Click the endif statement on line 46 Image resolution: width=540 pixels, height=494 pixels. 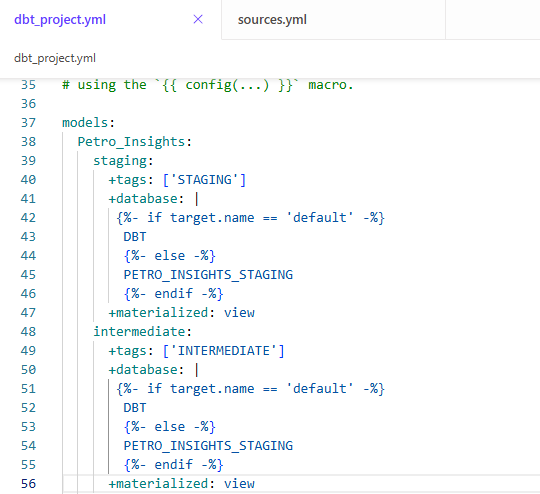pyautogui.click(x=173, y=294)
